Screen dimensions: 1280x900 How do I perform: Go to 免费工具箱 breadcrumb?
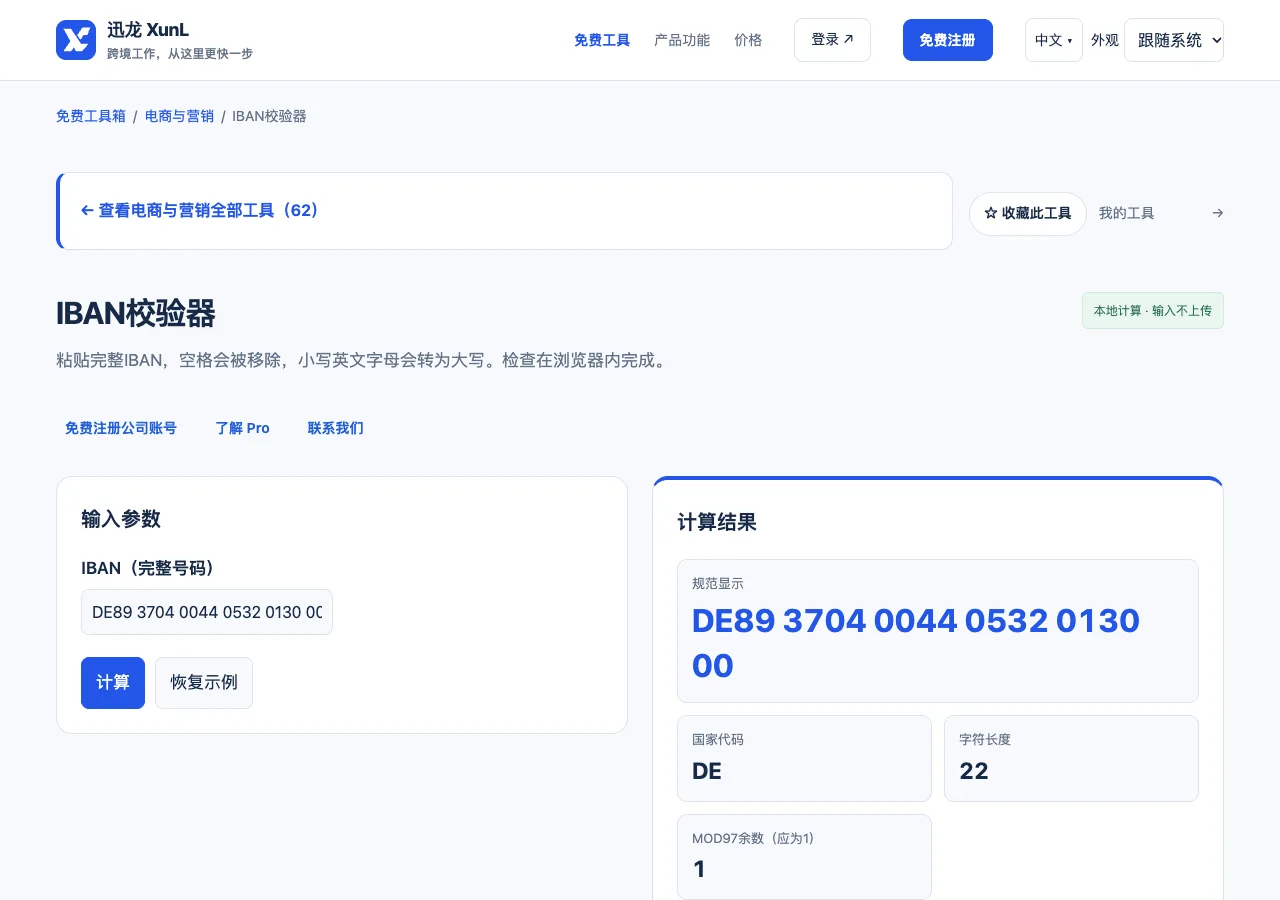91,116
